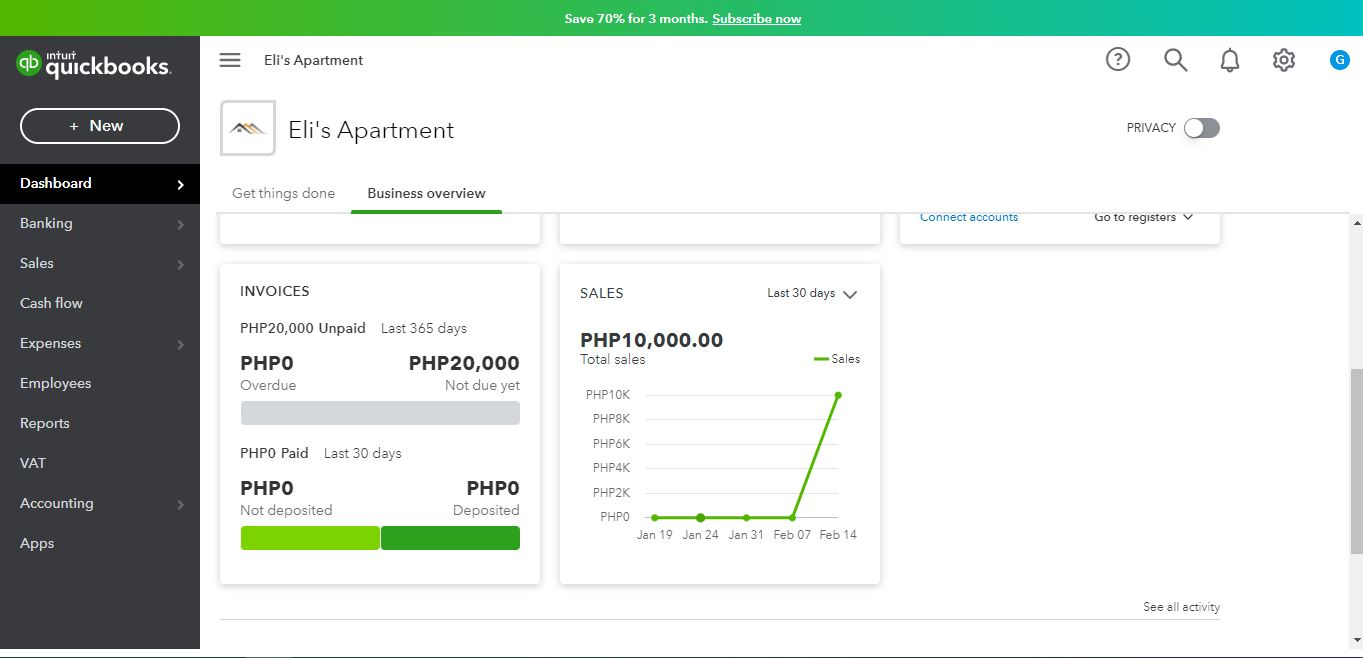
Task: Open notifications bell icon
Action: [1230, 60]
